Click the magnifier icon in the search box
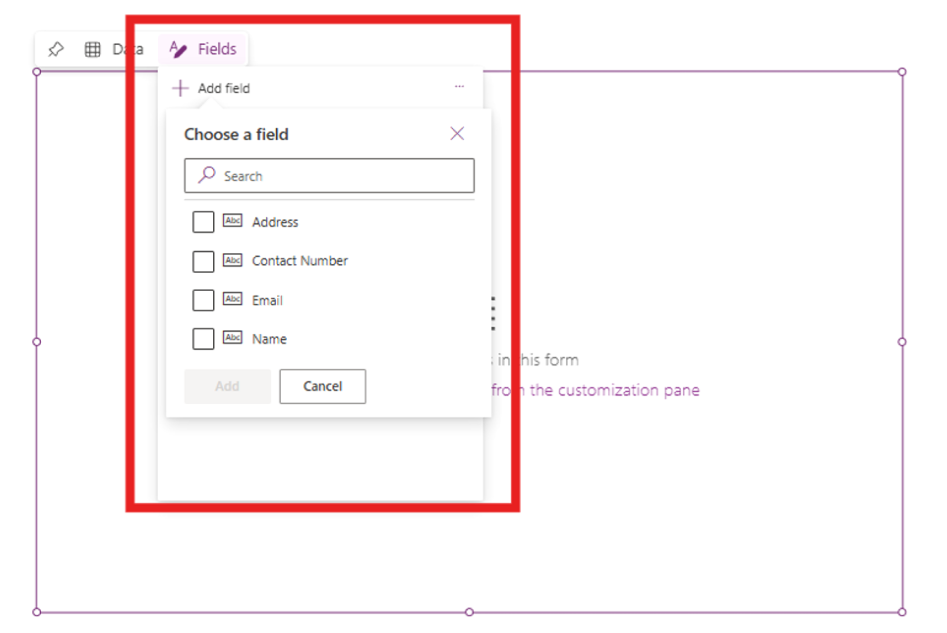 [207, 175]
